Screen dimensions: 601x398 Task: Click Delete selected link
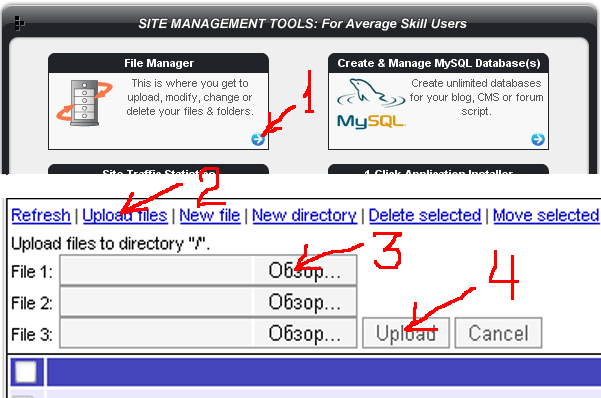[425, 215]
